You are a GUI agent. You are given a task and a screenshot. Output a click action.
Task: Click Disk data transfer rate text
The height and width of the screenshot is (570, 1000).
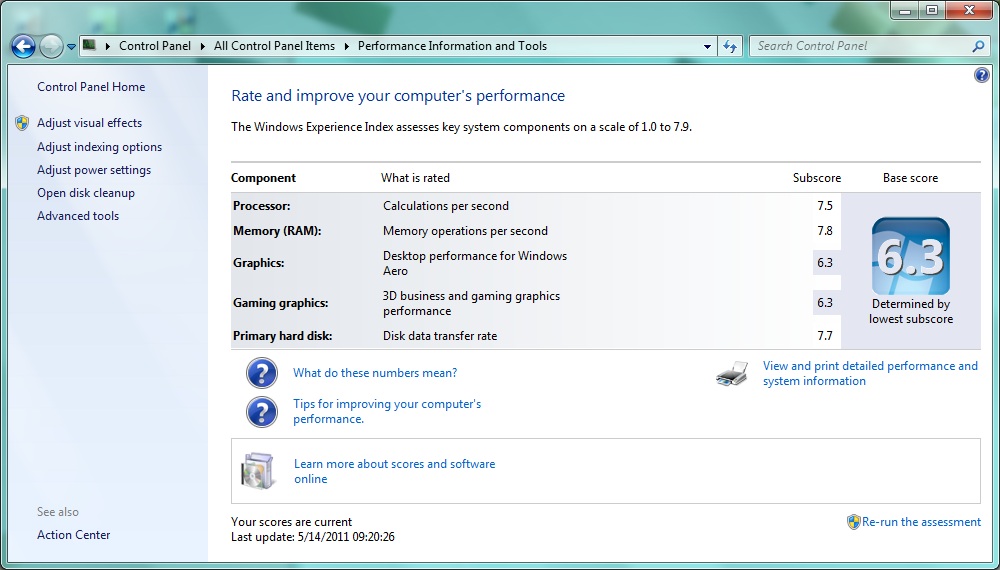pyautogui.click(x=440, y=336)
